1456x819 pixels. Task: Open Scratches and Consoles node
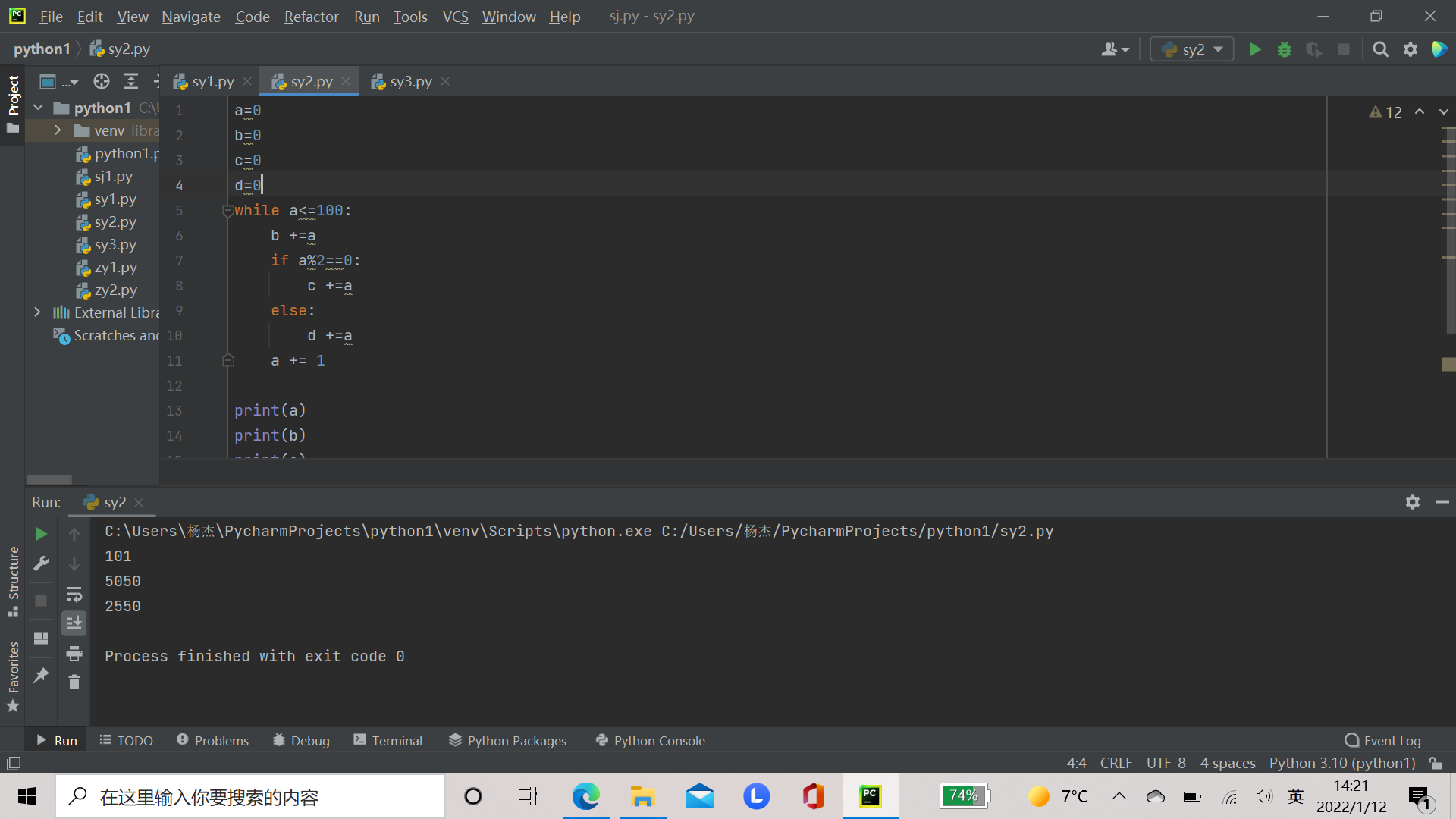pyautogui.click(x=106, y=335)
